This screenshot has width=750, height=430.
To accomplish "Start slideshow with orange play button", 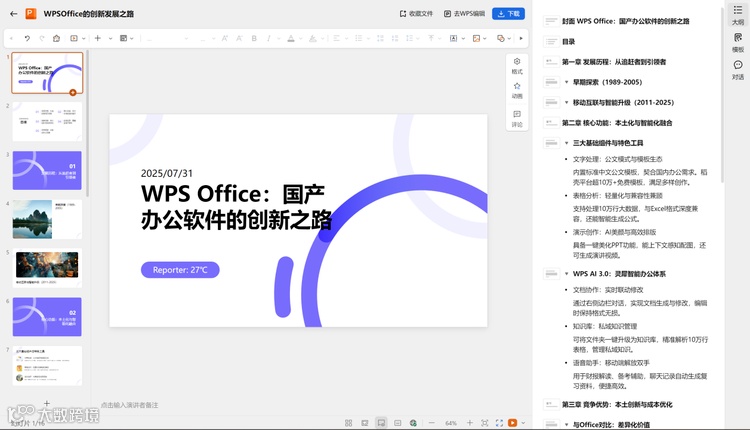I will coord(512,423).
